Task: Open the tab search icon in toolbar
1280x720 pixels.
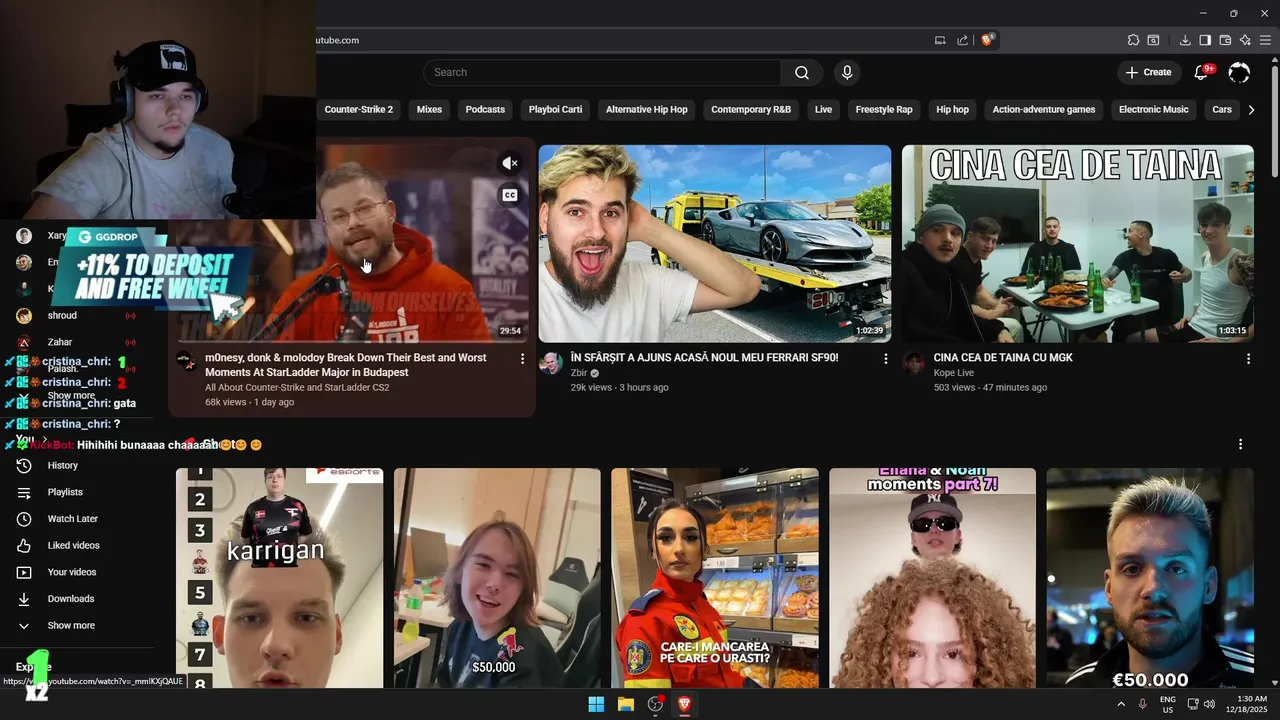Action: (x=1153, y=40)
